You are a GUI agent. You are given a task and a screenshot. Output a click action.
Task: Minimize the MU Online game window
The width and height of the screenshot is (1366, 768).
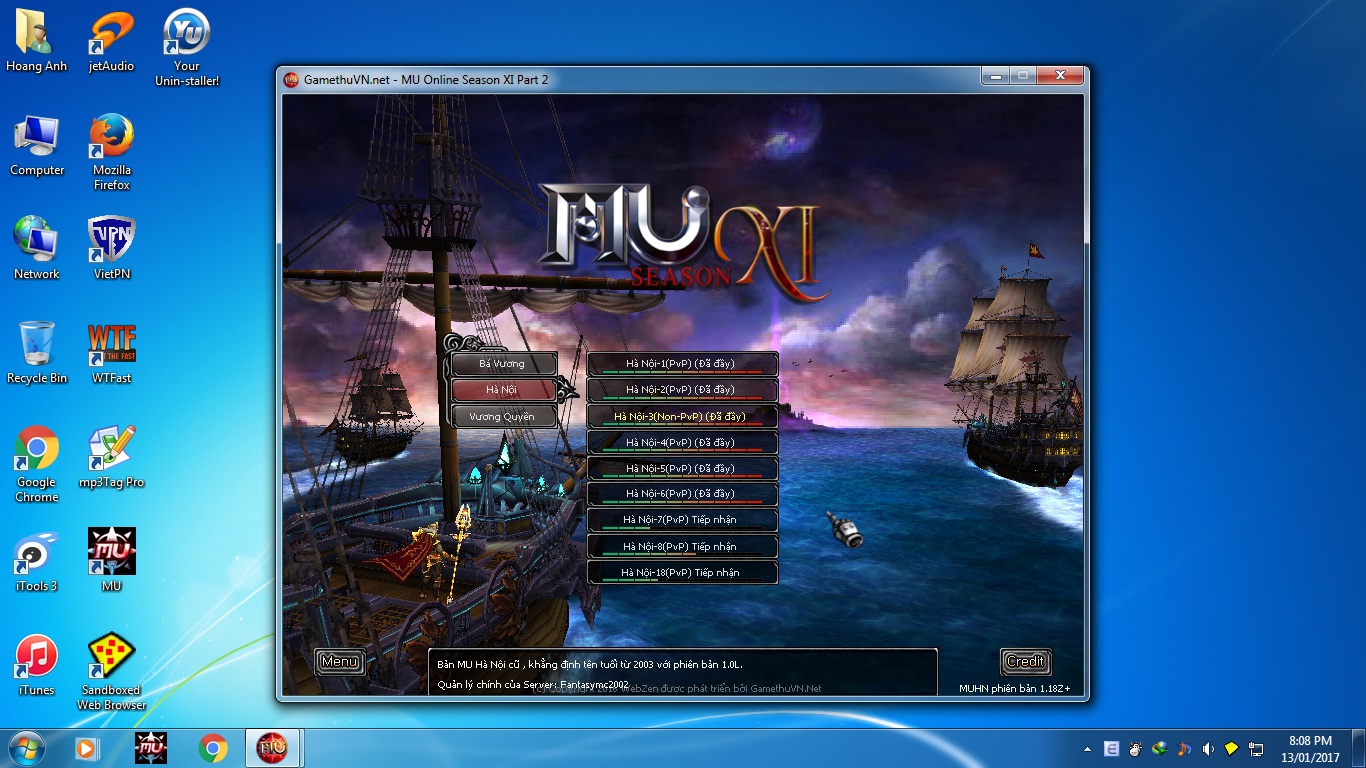coord(994,76)
